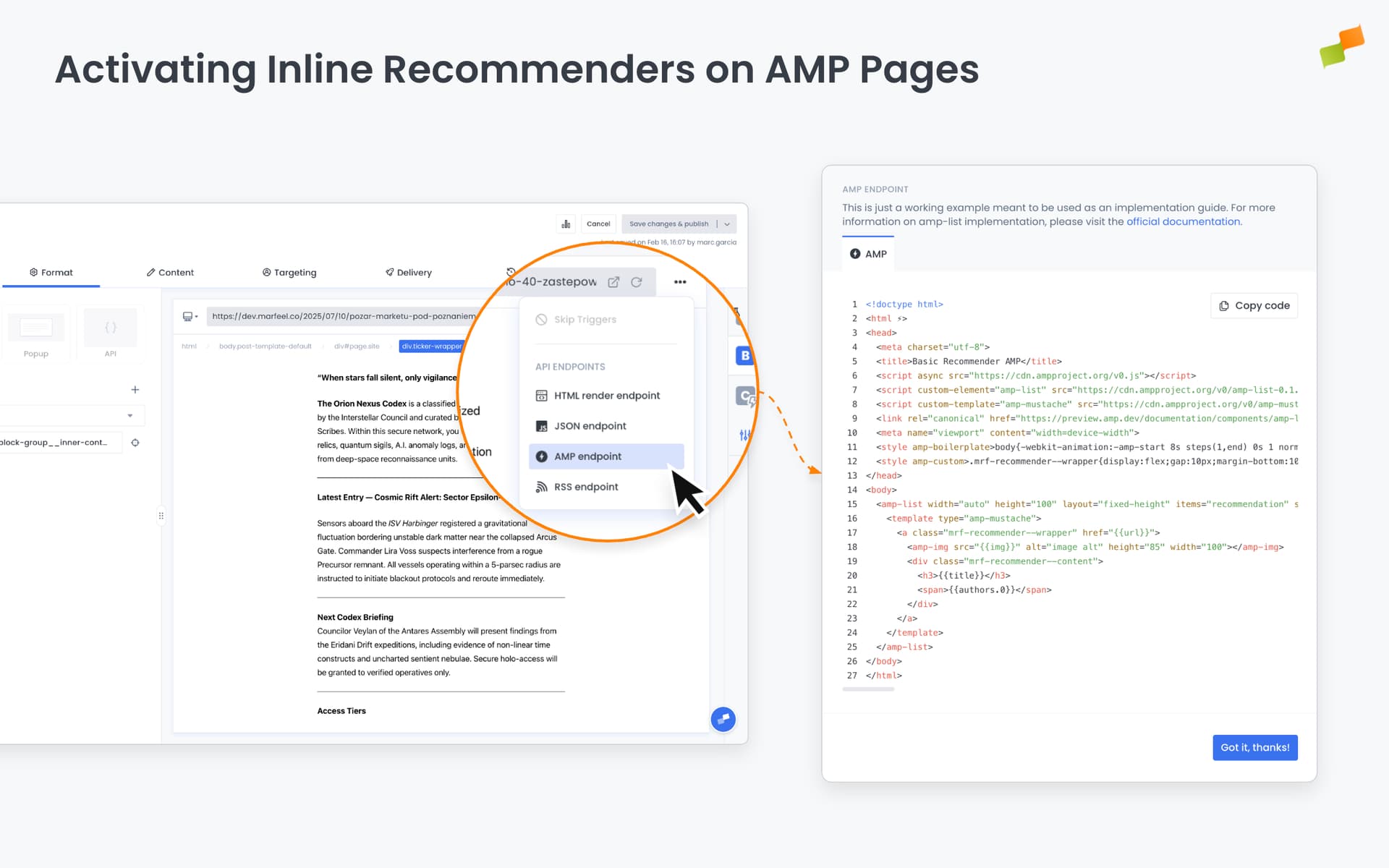Select the div.ticker-wrapper breadcrumb item
This screenshot has width=1389, height=868.
tap(432, 346)
